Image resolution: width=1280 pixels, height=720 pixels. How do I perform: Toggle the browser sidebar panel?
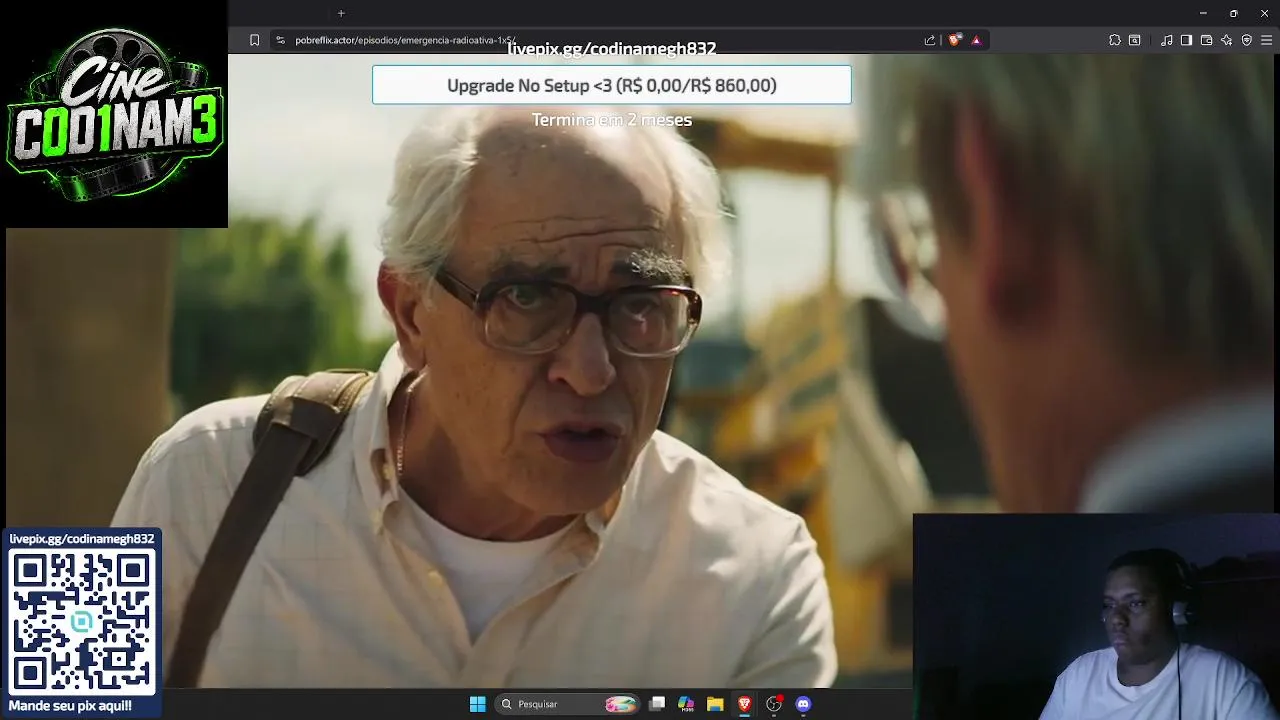click(1186, 40)
